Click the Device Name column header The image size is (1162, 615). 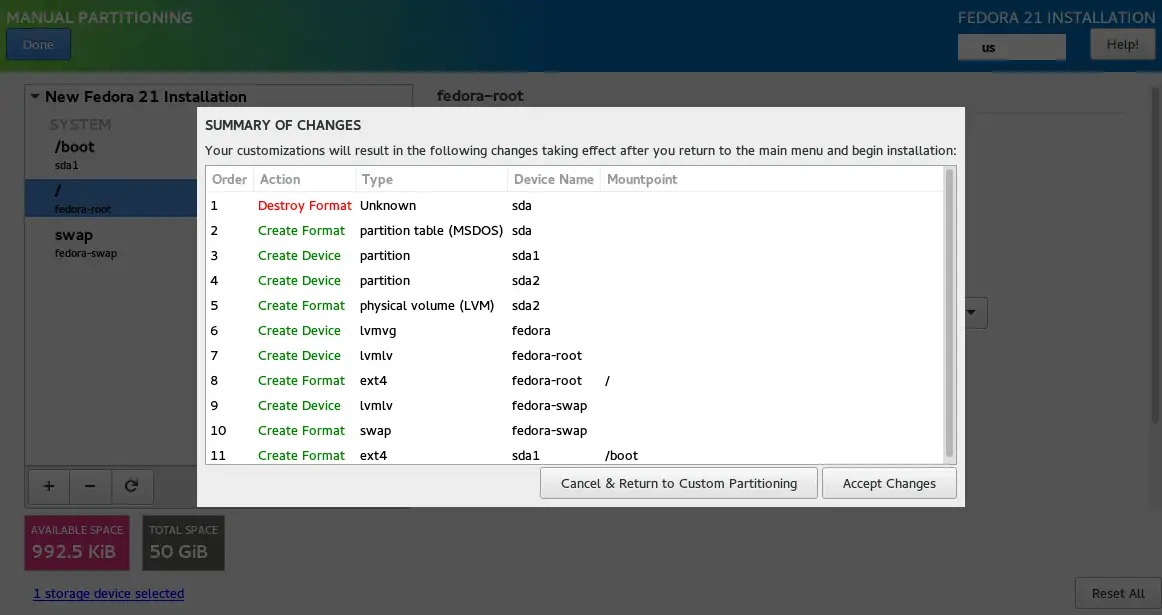pos(554,179)
